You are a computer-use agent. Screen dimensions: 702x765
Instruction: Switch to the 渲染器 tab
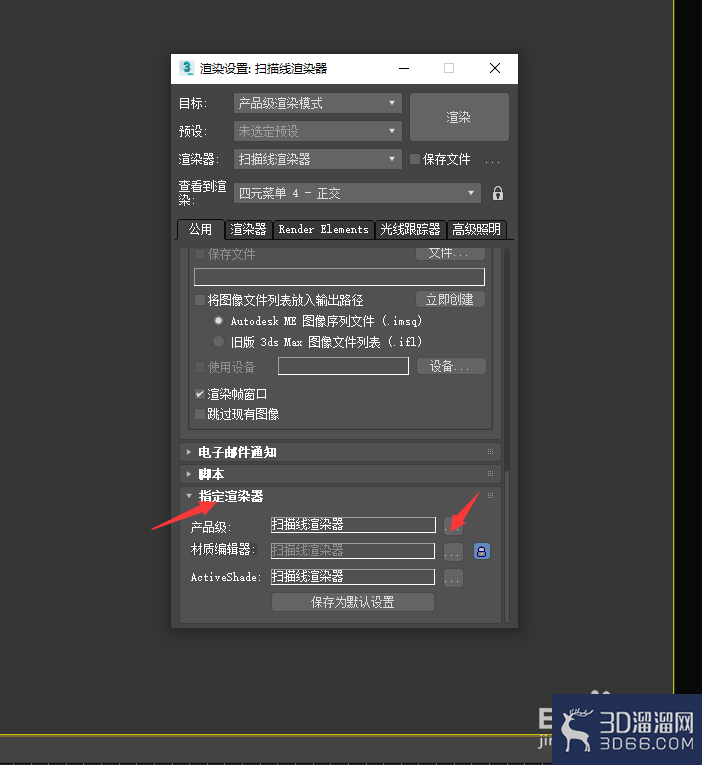(x=248, y=229)
